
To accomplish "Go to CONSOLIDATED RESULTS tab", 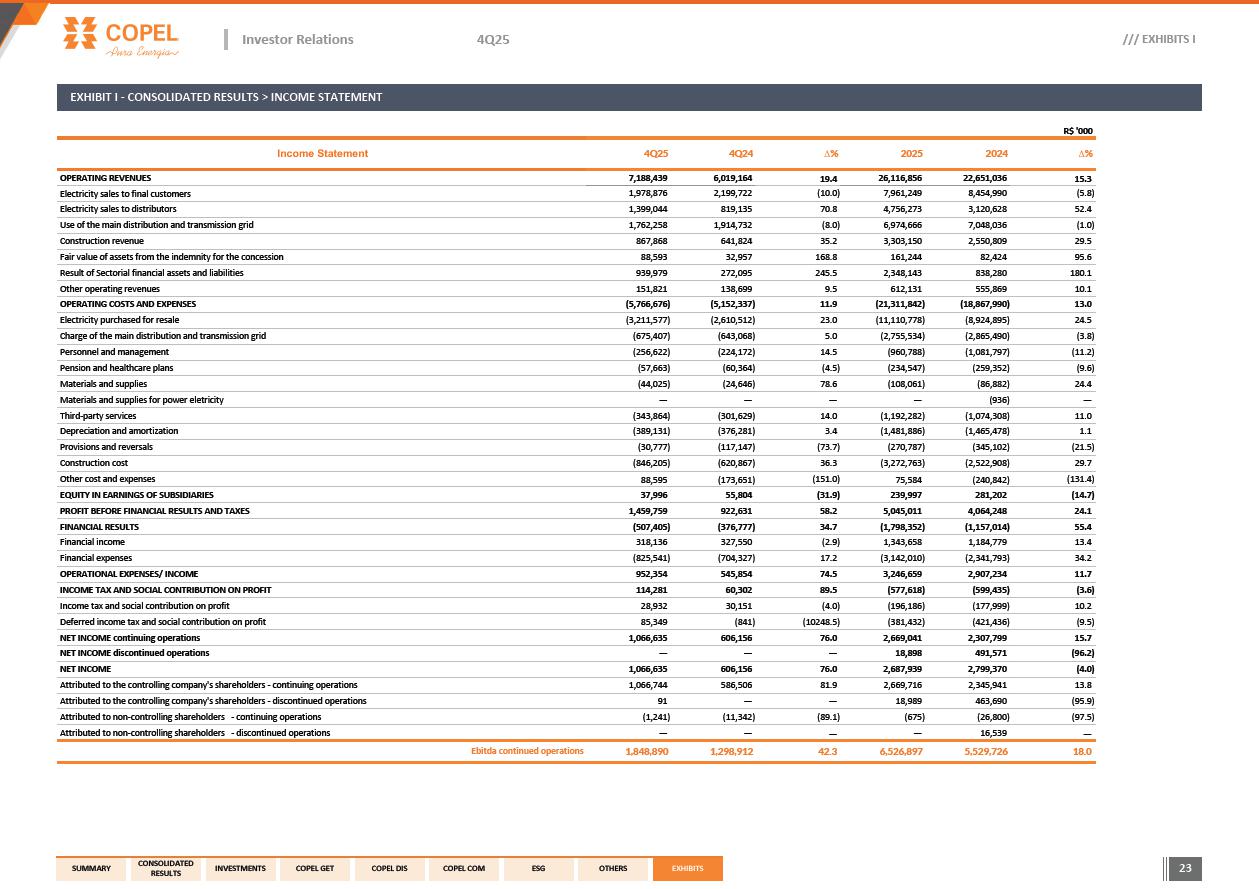I will click(166, 869).
